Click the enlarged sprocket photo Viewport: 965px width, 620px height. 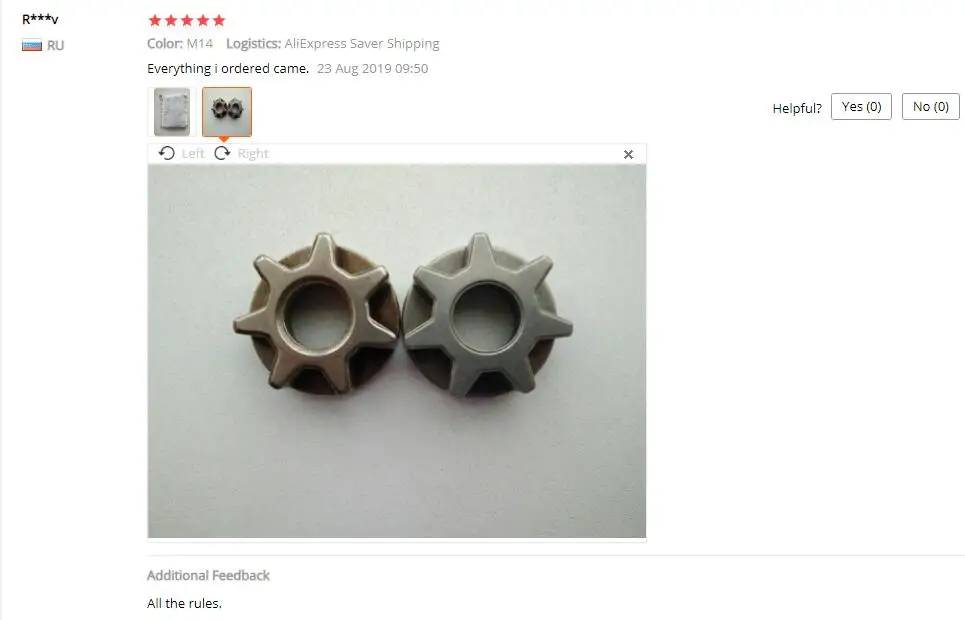click(x=397, y=351)
